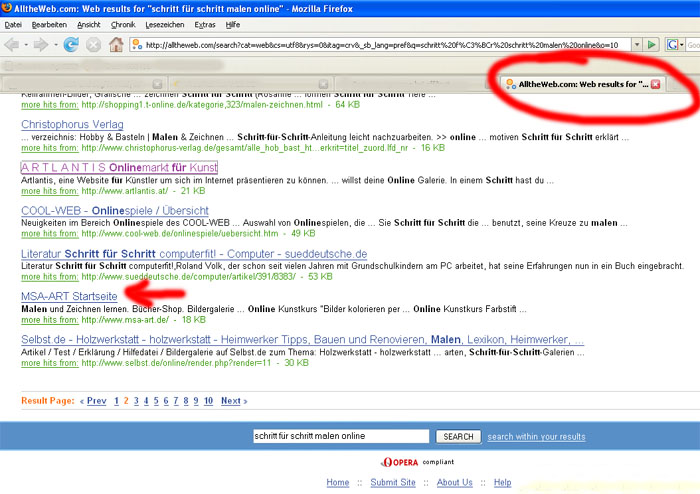Open the Selbst.de Holzwerkstatt result
The width and height of the screenshot is (700, 494).
302,340
